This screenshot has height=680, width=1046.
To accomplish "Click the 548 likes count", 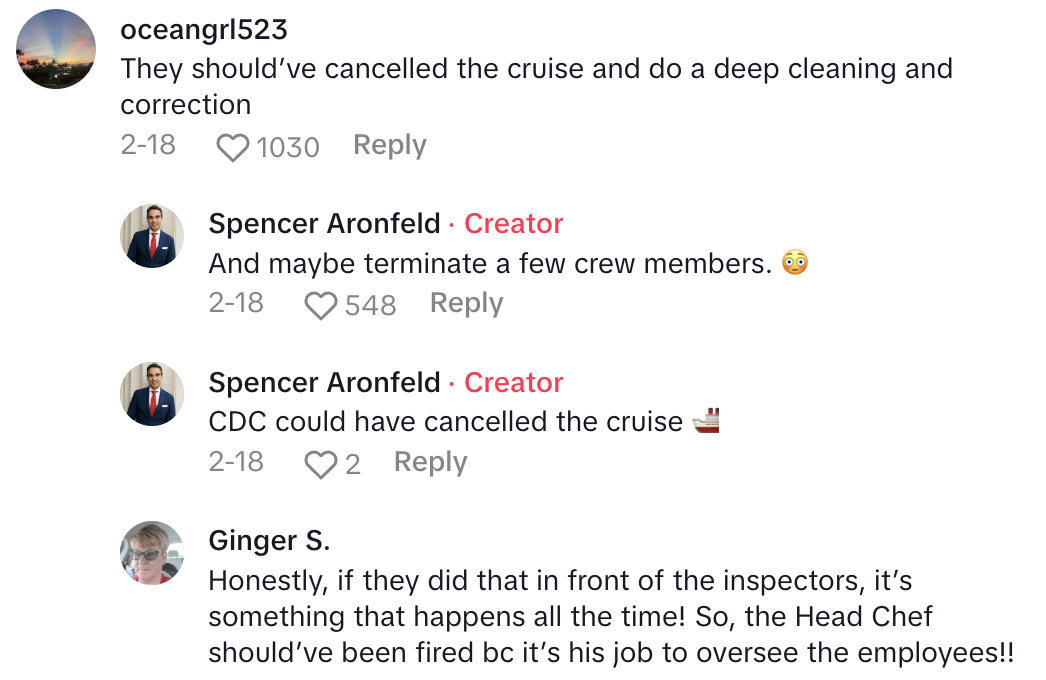I will pyautogui.click(x=370, y=306).
